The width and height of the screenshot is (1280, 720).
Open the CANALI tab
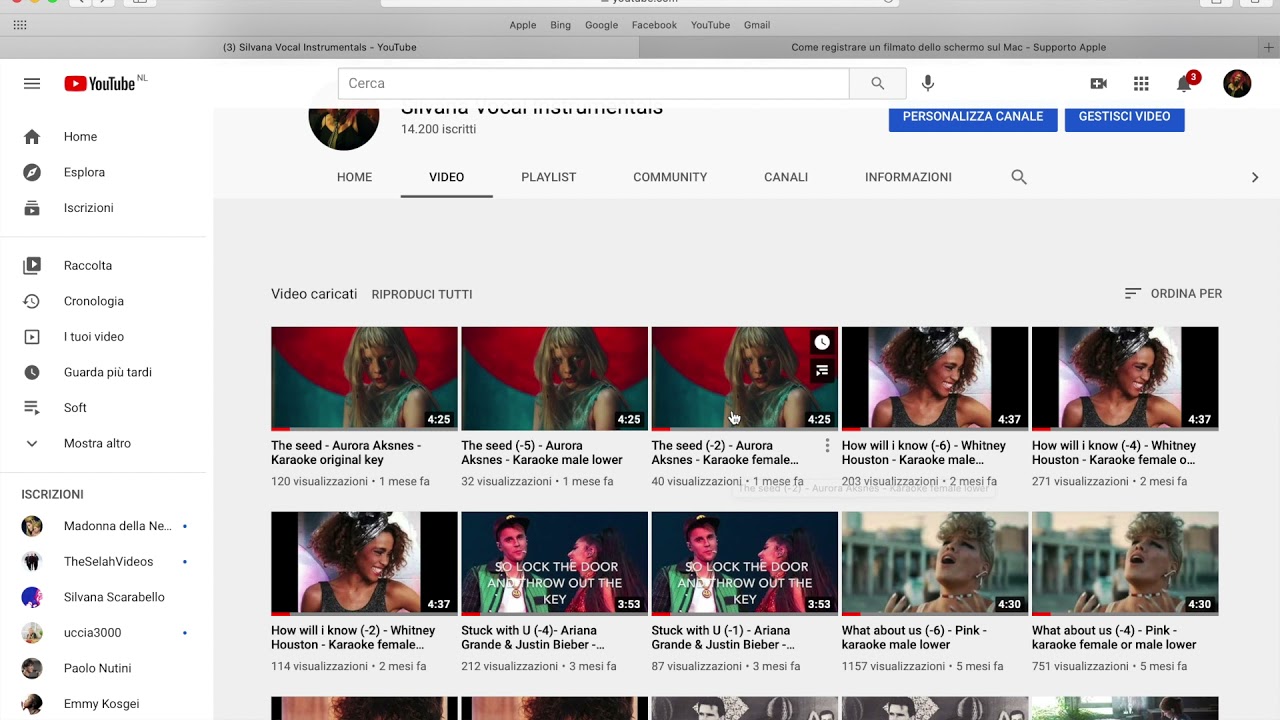[x=786, y=177]
